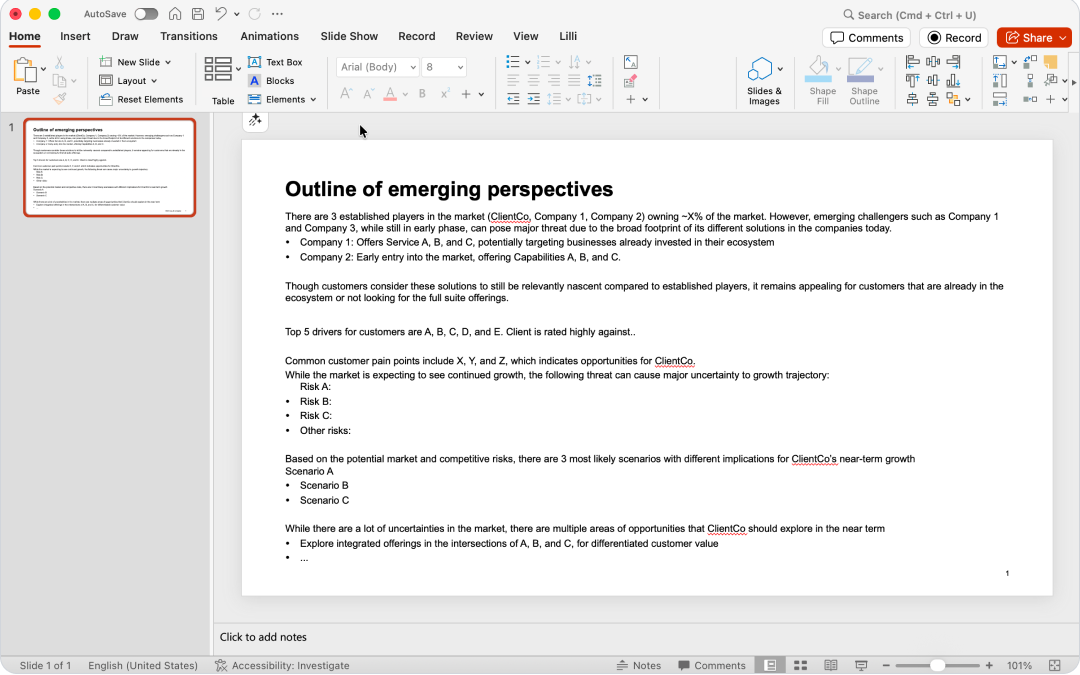Viewport: 1080px width, 675px height.
Task: Click the increase indent icon
Action: coord(534,99)
